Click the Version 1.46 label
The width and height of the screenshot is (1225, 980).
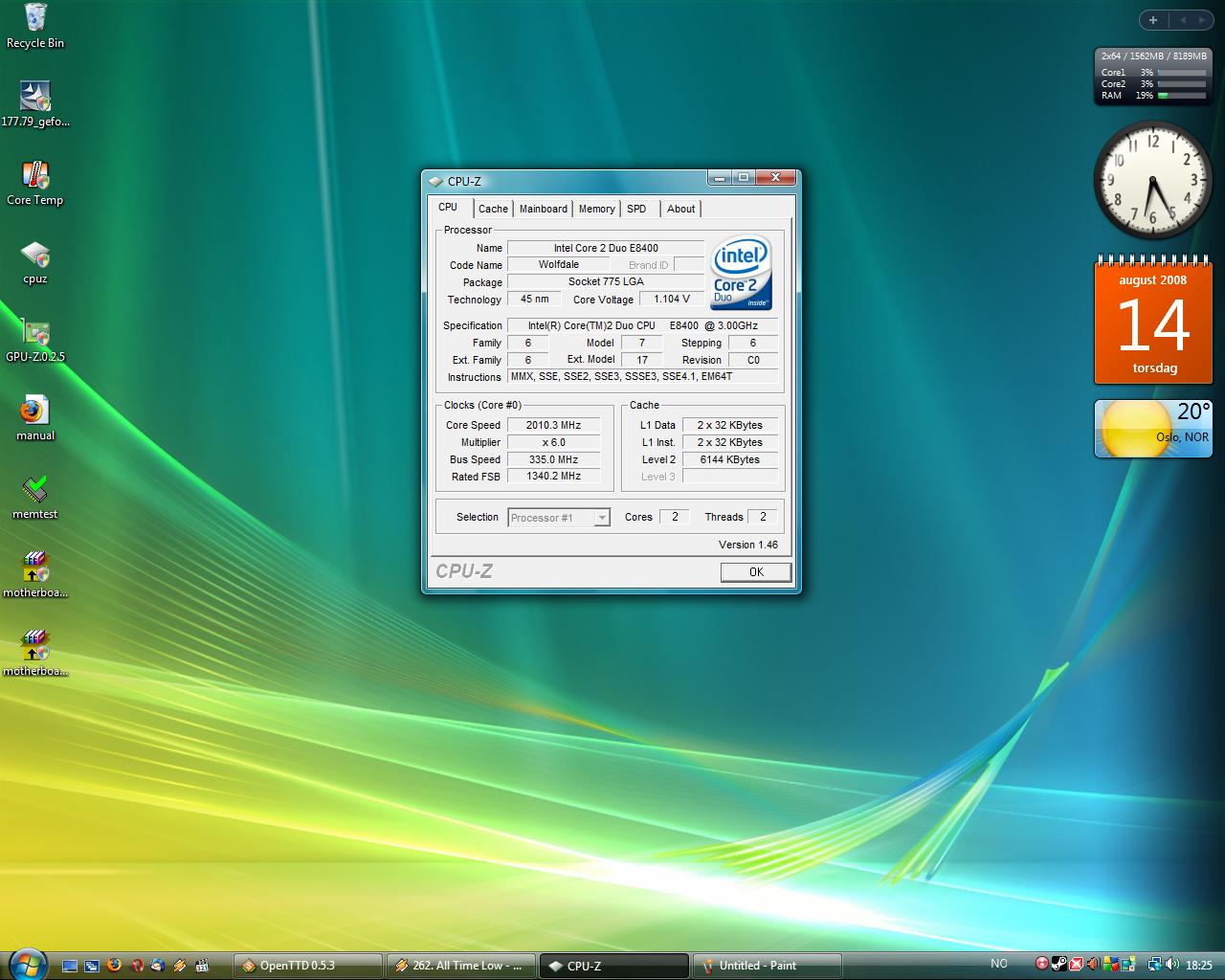coord(748,545)
